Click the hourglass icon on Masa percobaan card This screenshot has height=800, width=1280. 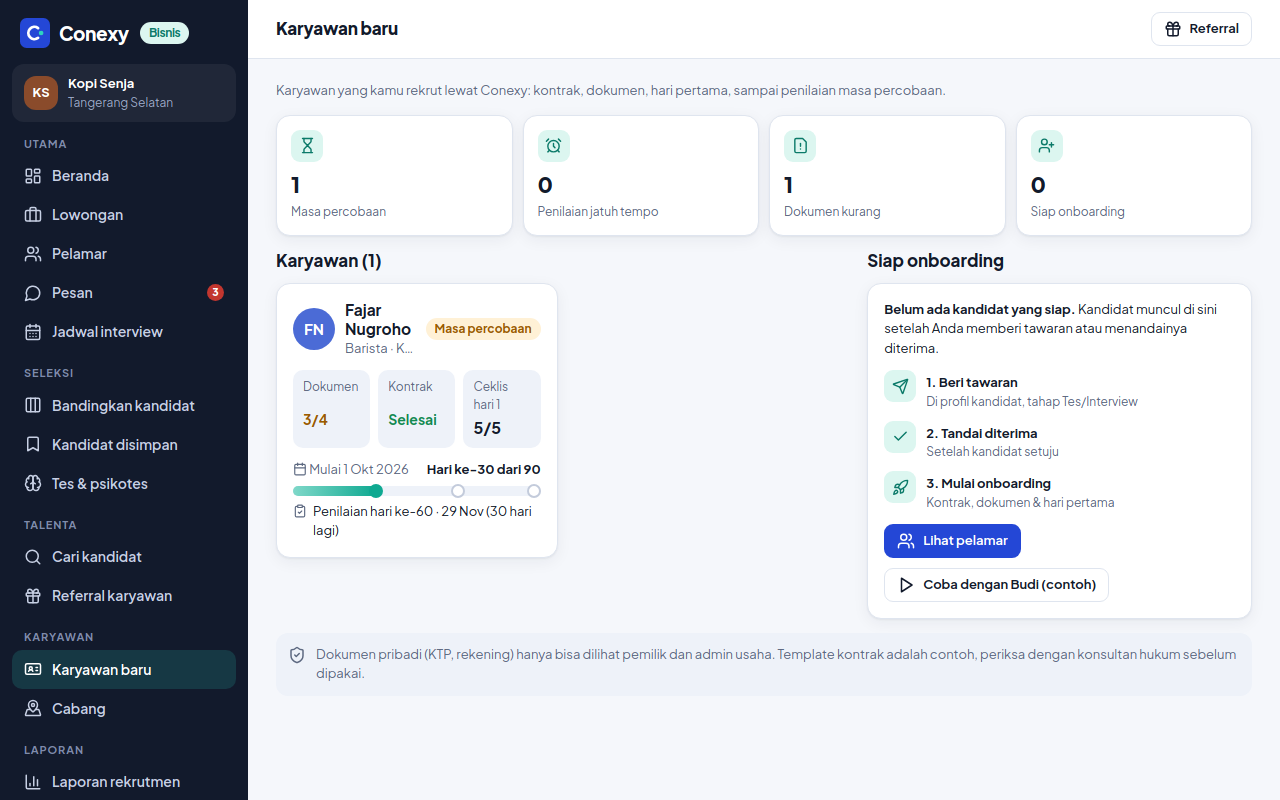(307, 146)
